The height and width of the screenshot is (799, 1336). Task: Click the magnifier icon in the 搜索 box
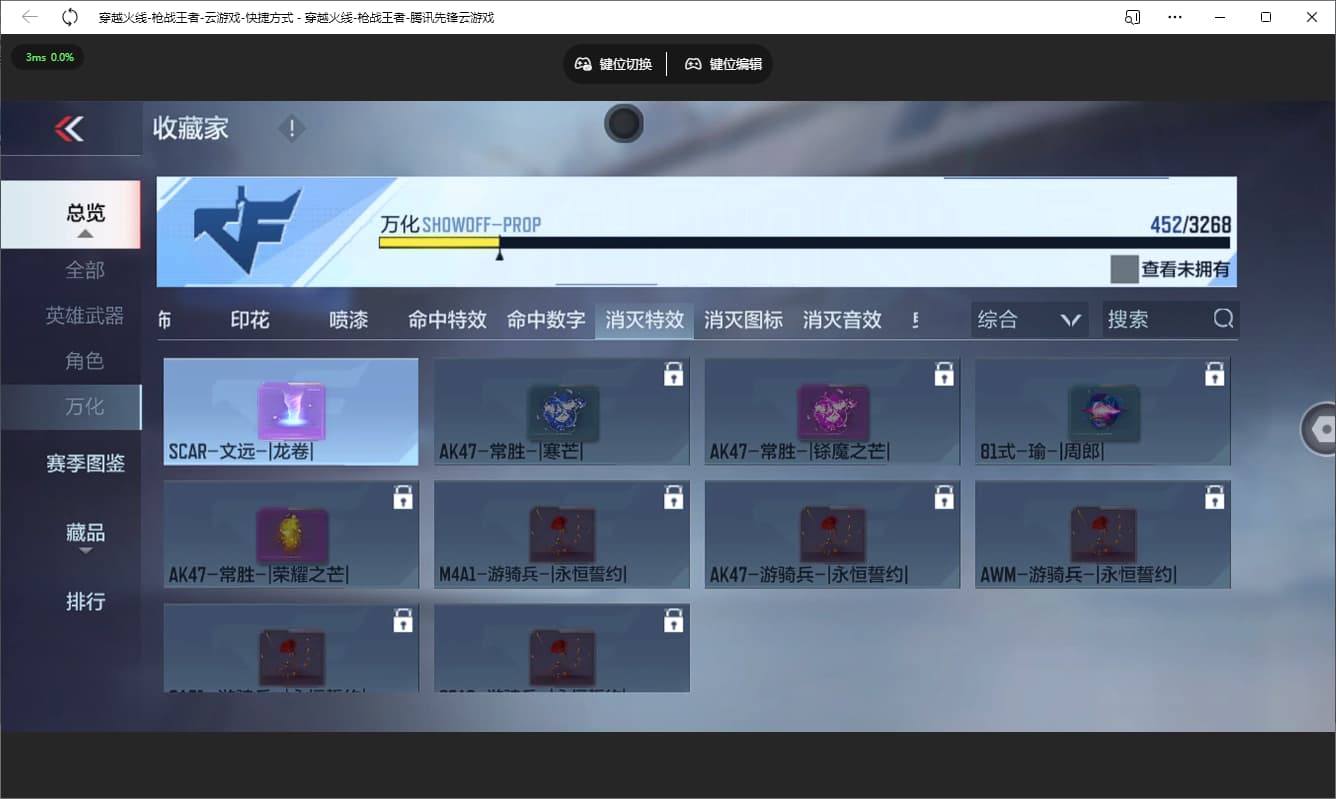coord(1224,318)
